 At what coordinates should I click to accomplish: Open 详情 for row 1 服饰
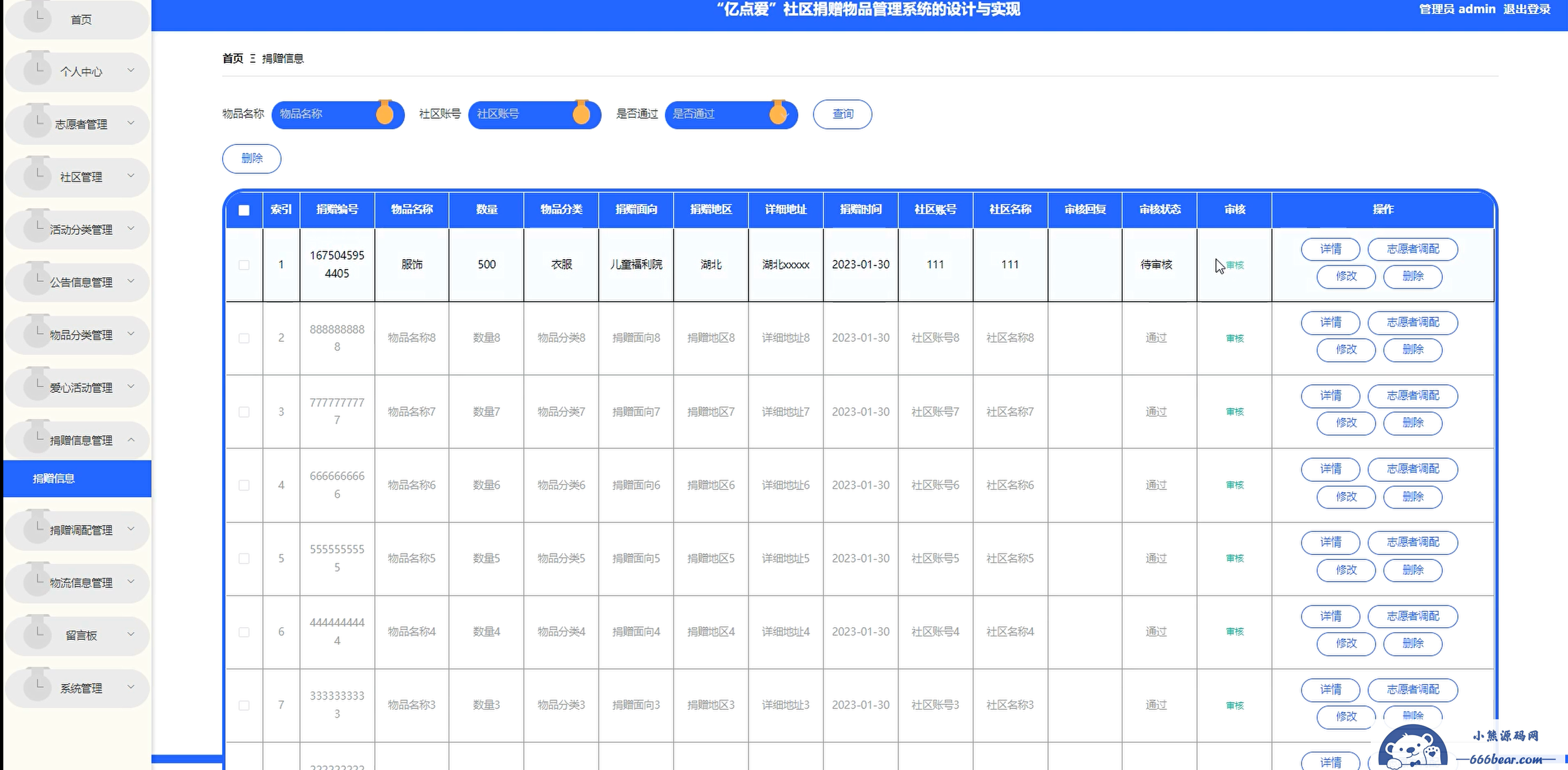1330,249
